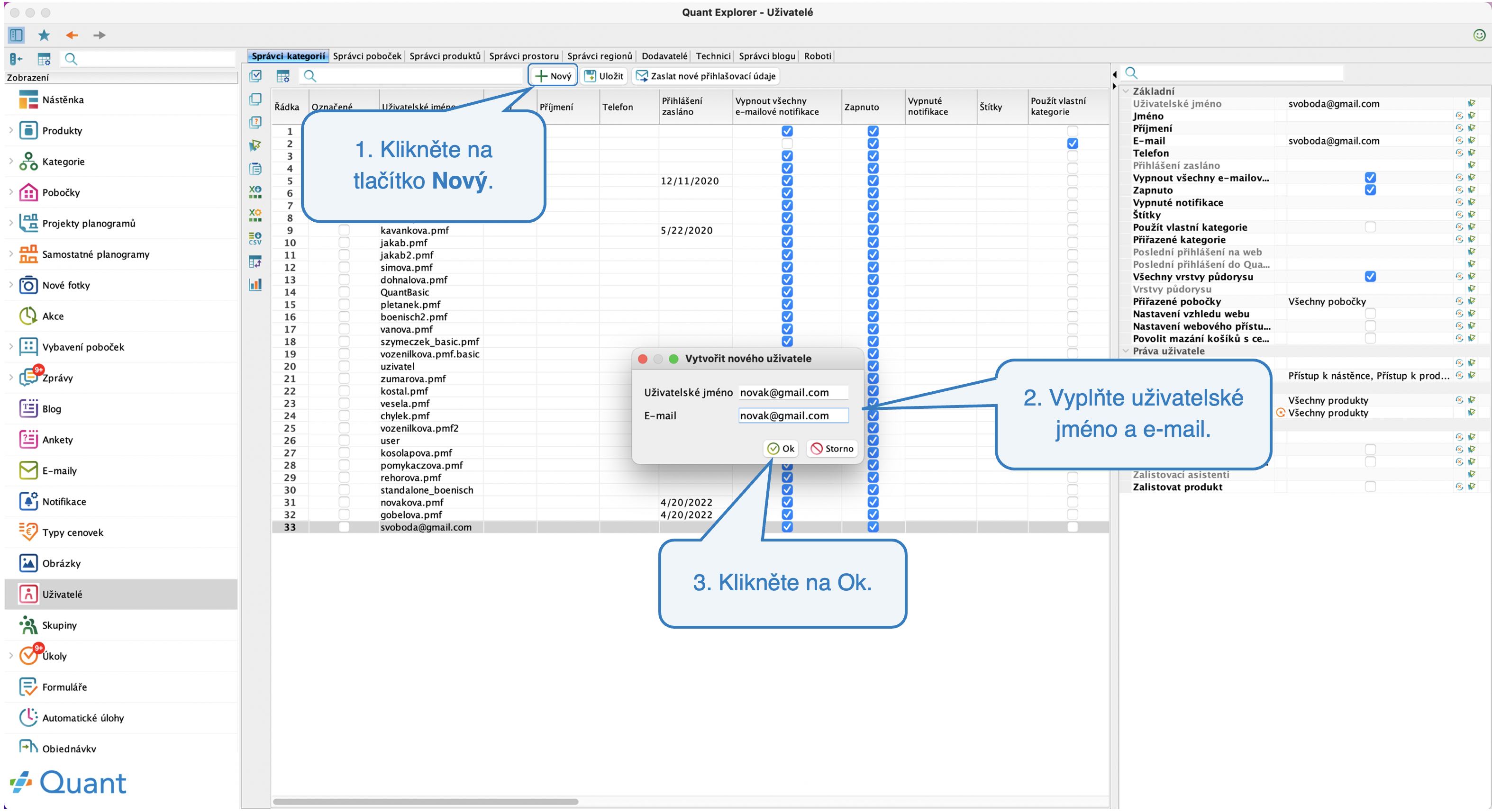Open Zprávy messages section

coord(57,378)
